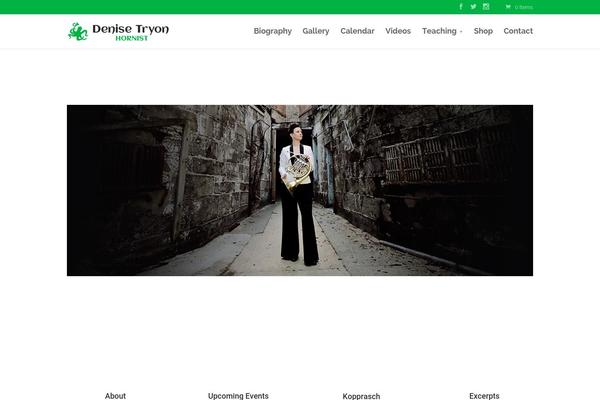Open the Instagram social icon
The height and width of the screenshot is (400, 600).
[486, 7]
